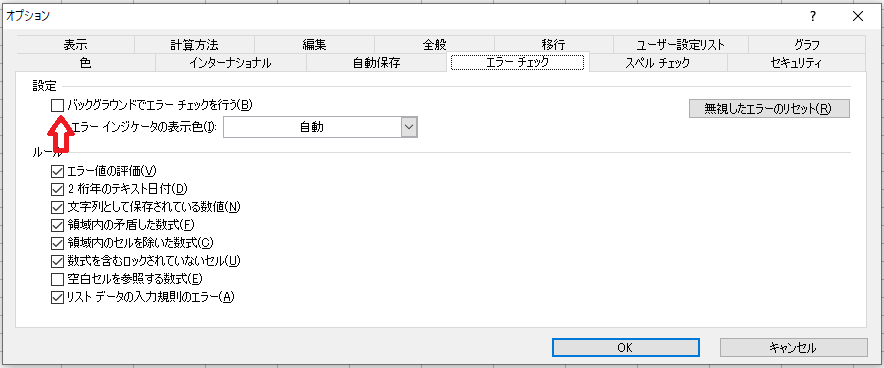
Task: Uncheck 数式を含むロックされていないセル rule
Action: tap(57, 261)
